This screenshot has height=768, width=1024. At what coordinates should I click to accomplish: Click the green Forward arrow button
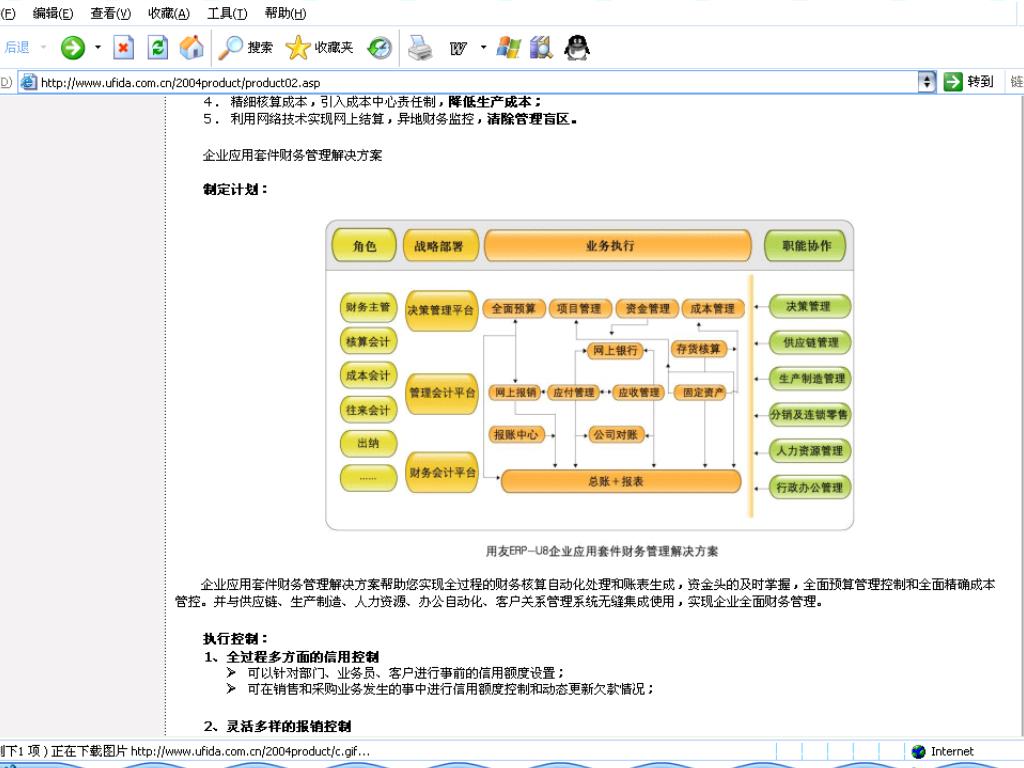tap(72, 48)
